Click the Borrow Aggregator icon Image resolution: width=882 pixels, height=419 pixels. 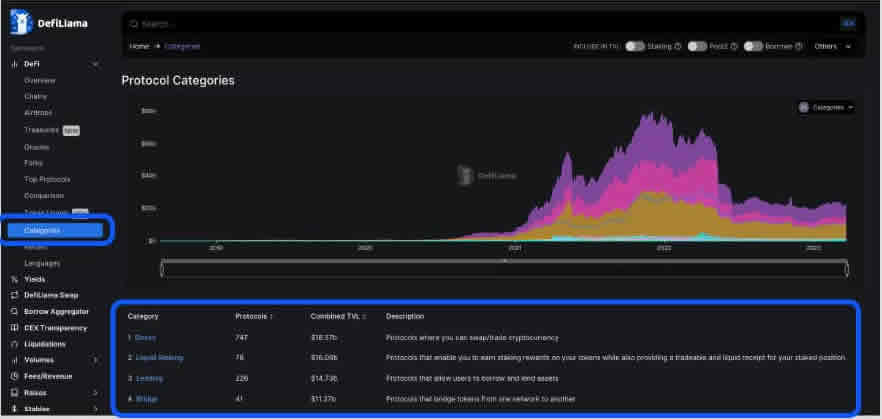tap(14, 311)
